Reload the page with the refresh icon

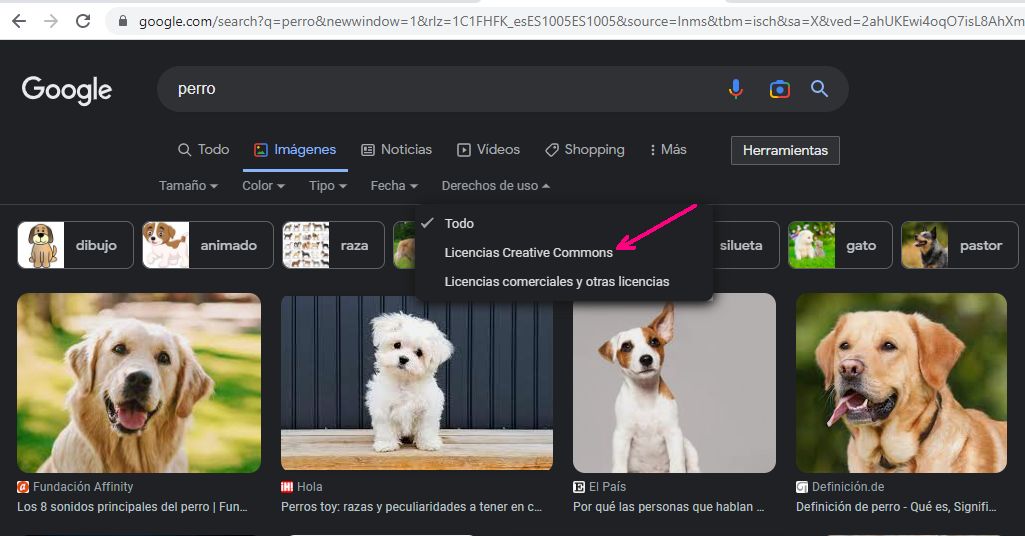tap(83, 21)
